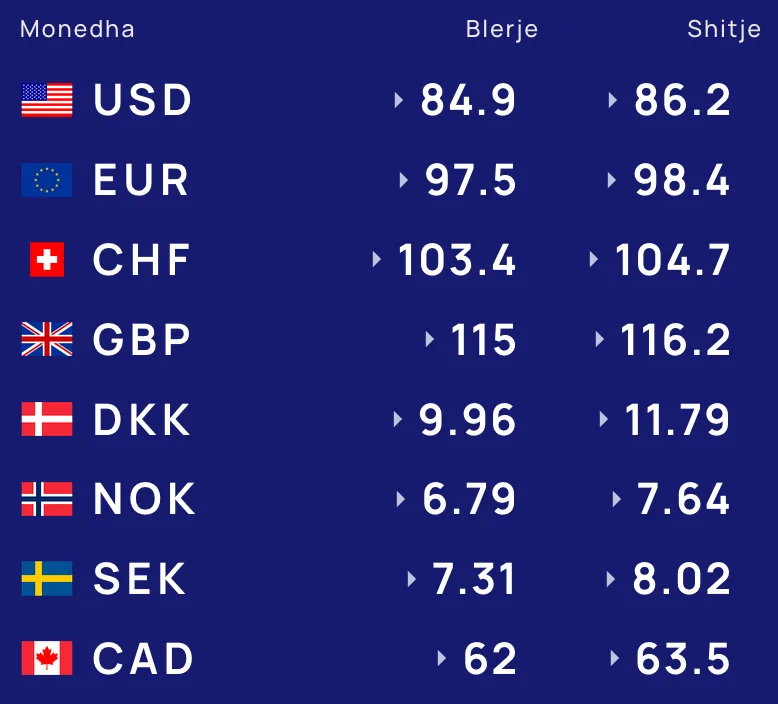Click the United Kingdom flag icon
The image size is (778, 704).
tap(47, 339)
